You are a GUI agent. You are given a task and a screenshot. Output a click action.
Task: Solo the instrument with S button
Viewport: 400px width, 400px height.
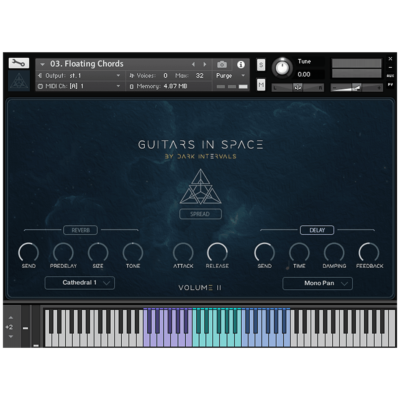coord(261,65)
